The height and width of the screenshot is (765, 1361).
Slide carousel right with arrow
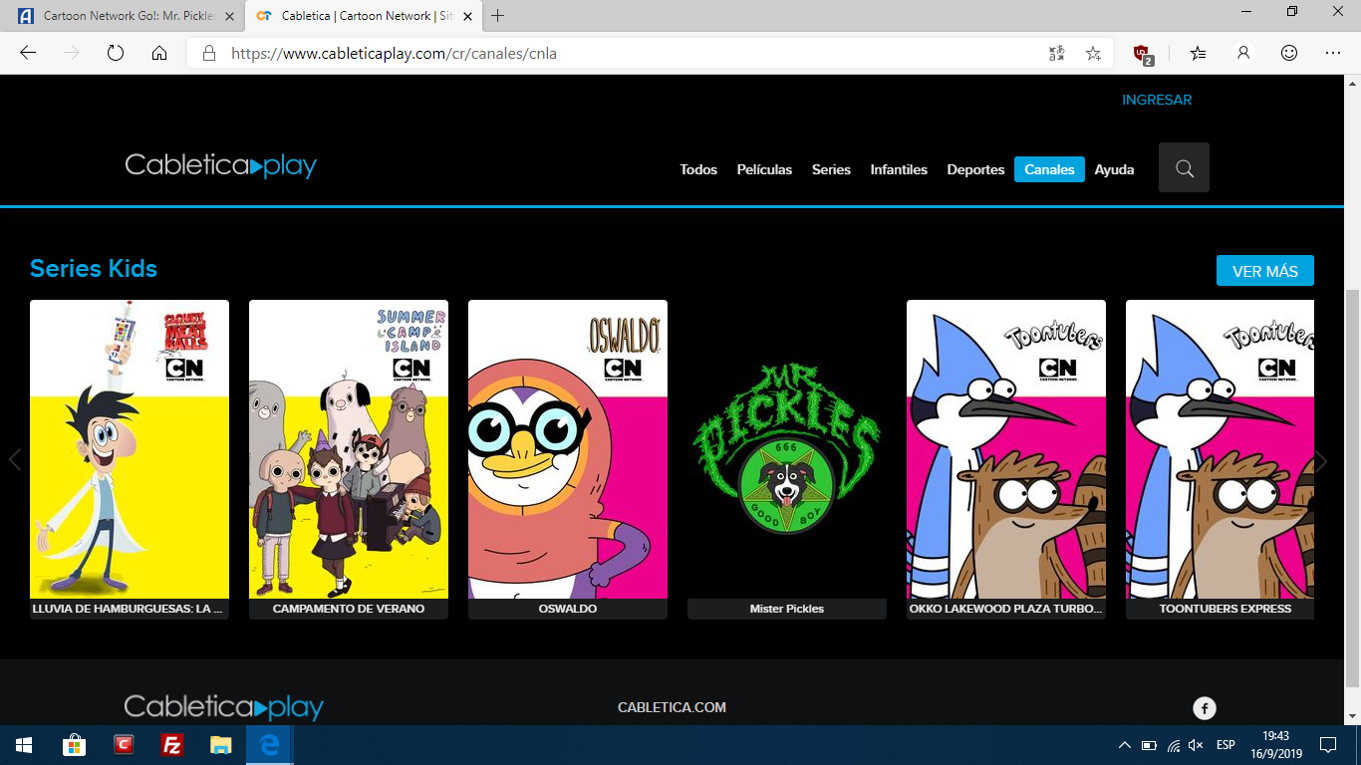click(1321, 460)
